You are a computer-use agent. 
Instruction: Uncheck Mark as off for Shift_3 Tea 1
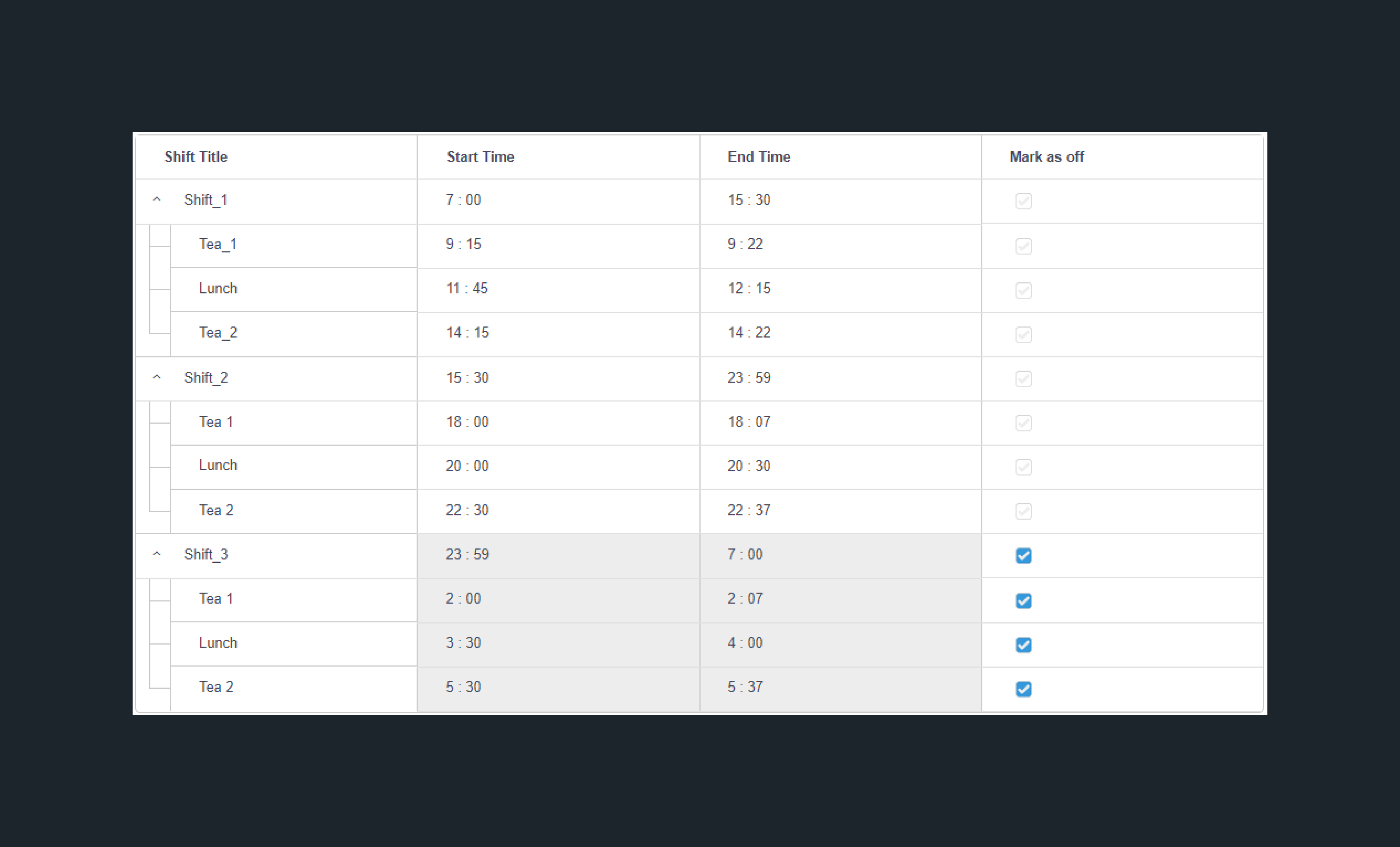[x=1023, y=601]
